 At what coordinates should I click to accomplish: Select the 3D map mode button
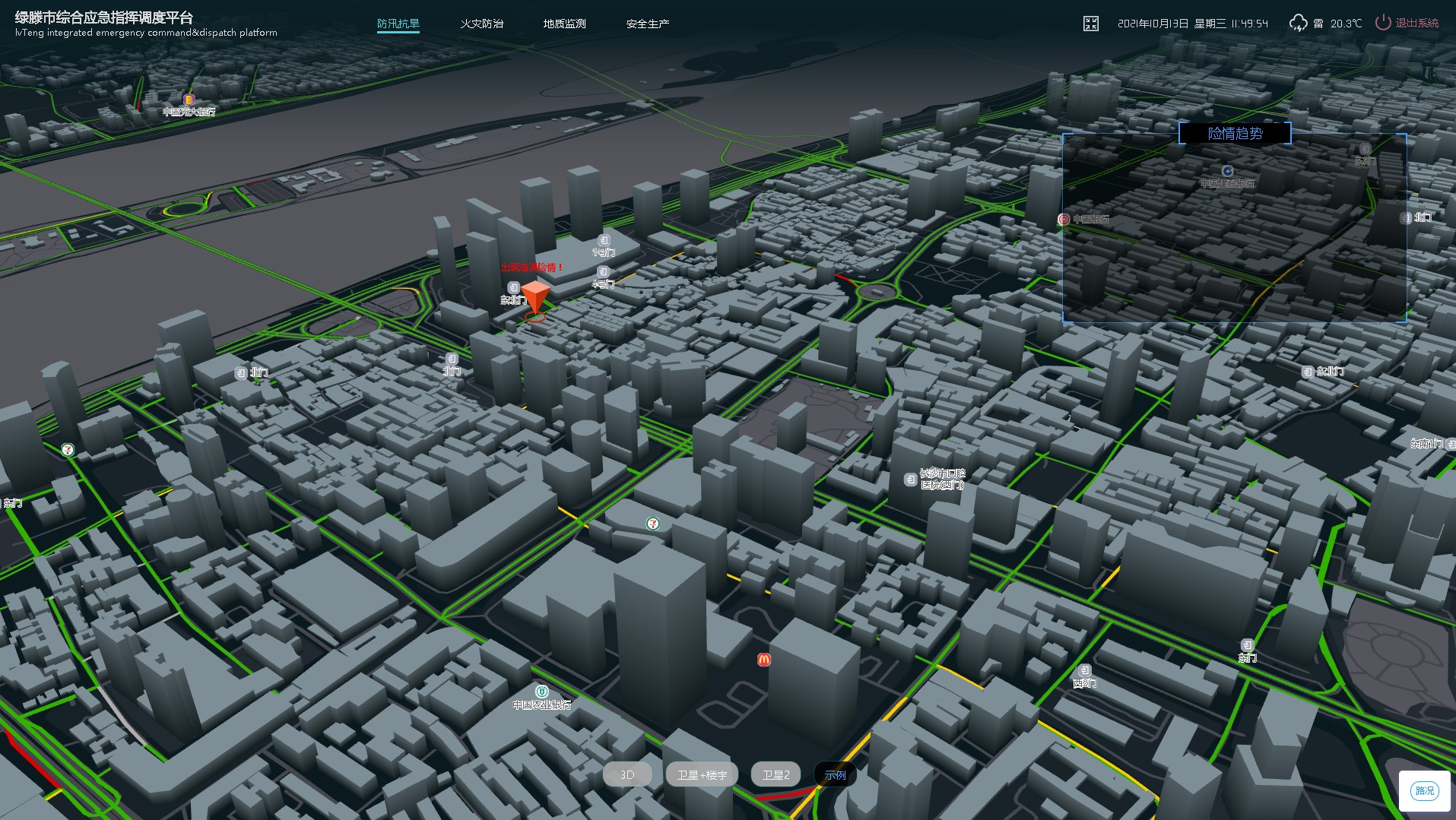pos(627,774)
